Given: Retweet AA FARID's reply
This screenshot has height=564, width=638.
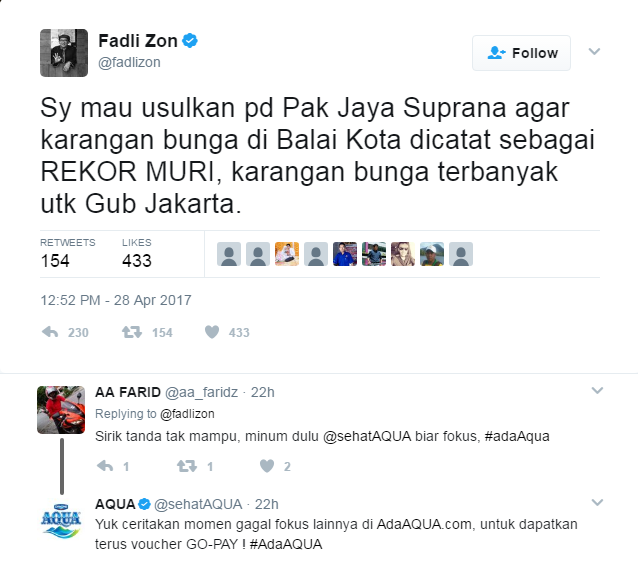Looking at the screenshot, I should (187, 466).
